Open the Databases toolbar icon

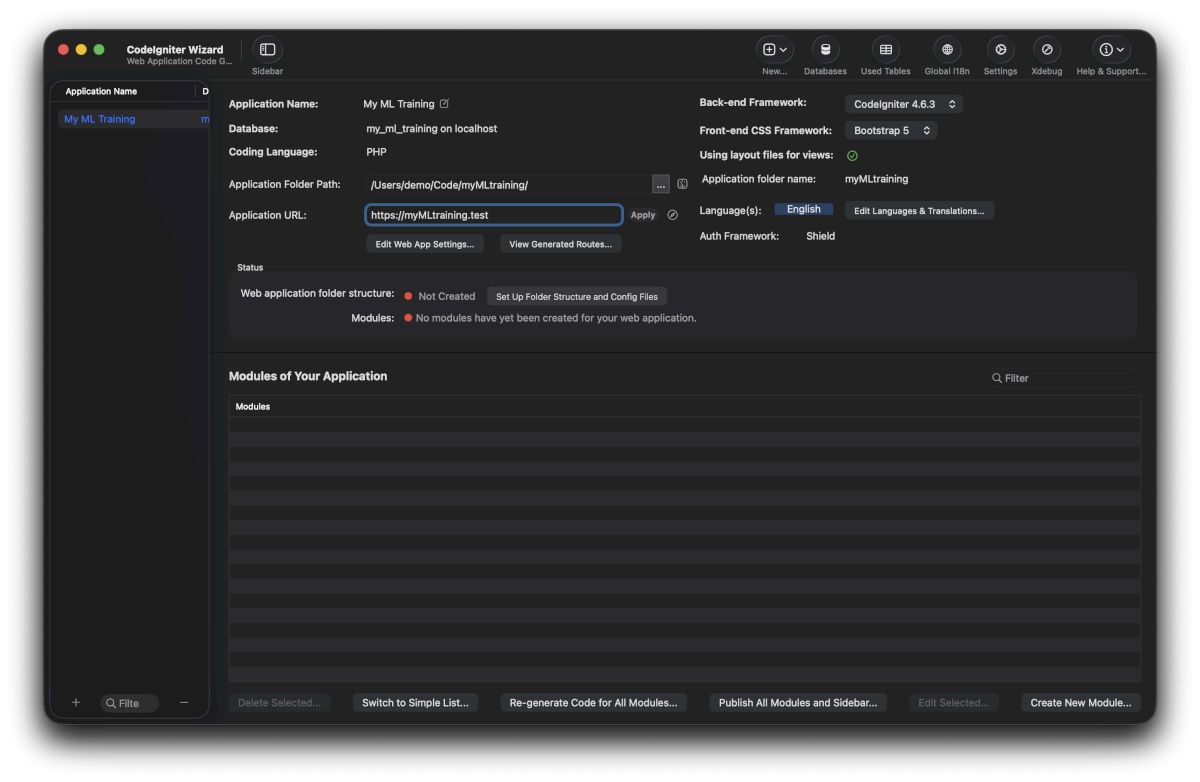point(825,50)
